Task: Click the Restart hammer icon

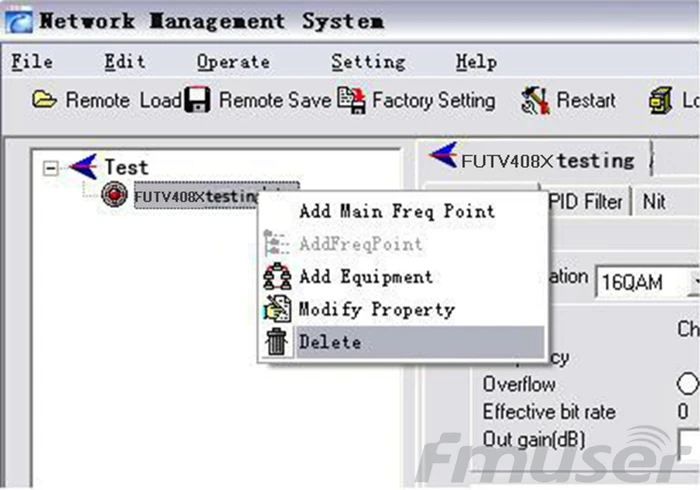Action: click(x=535, y=100)
